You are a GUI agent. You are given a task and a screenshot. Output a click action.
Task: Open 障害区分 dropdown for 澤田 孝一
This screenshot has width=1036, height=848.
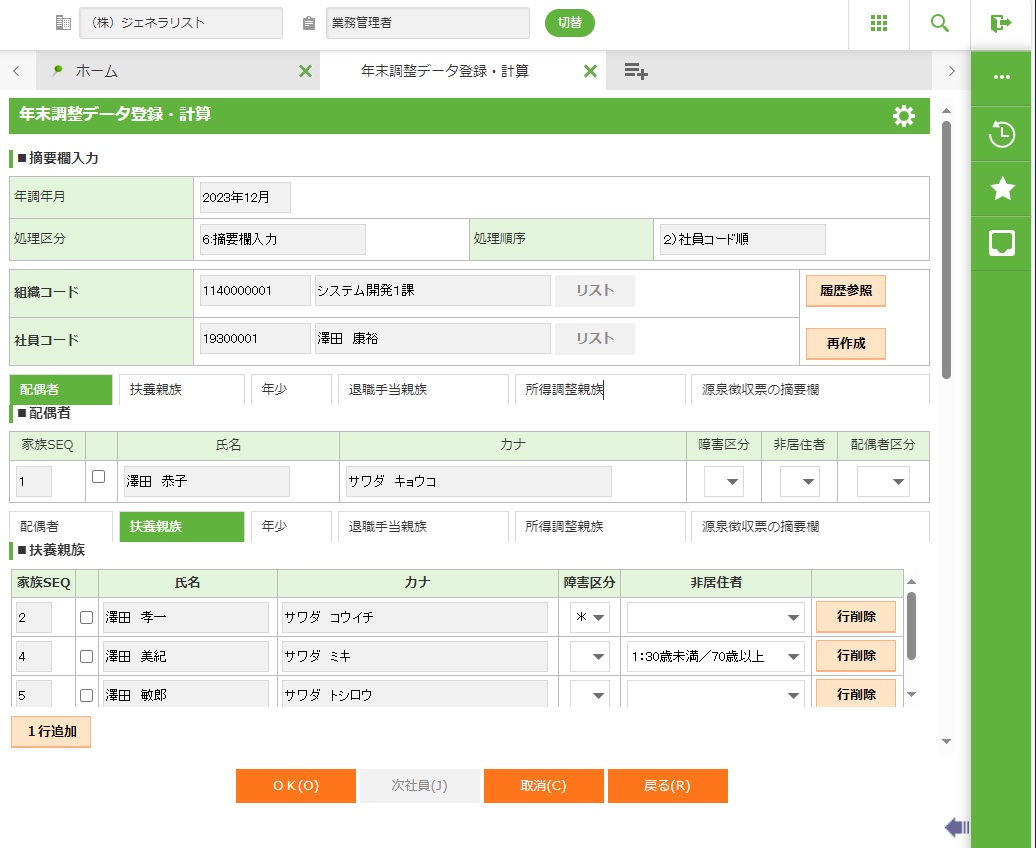589,618
